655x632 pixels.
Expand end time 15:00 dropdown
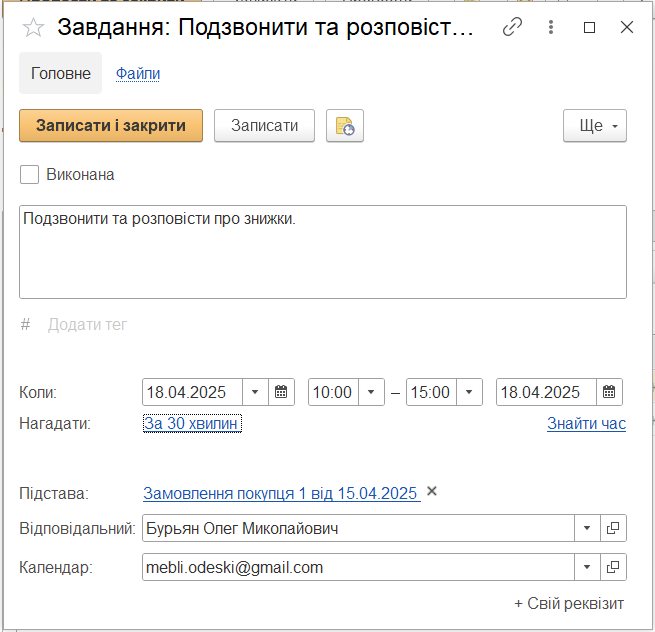tap(469, 392)
